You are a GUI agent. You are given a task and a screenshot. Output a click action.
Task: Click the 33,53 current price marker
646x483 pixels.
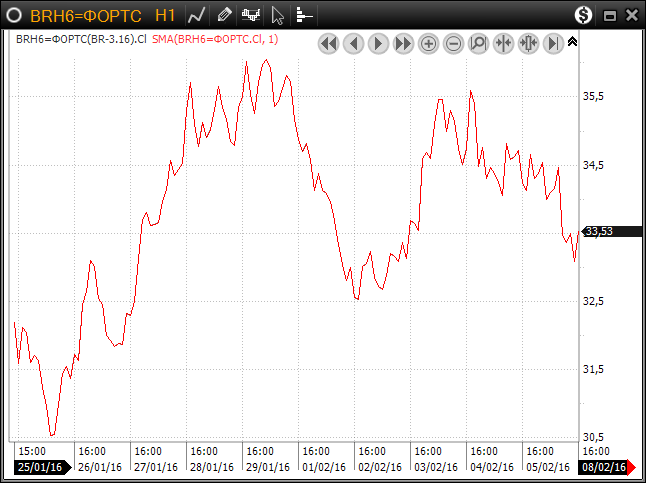tap(599, 231)
